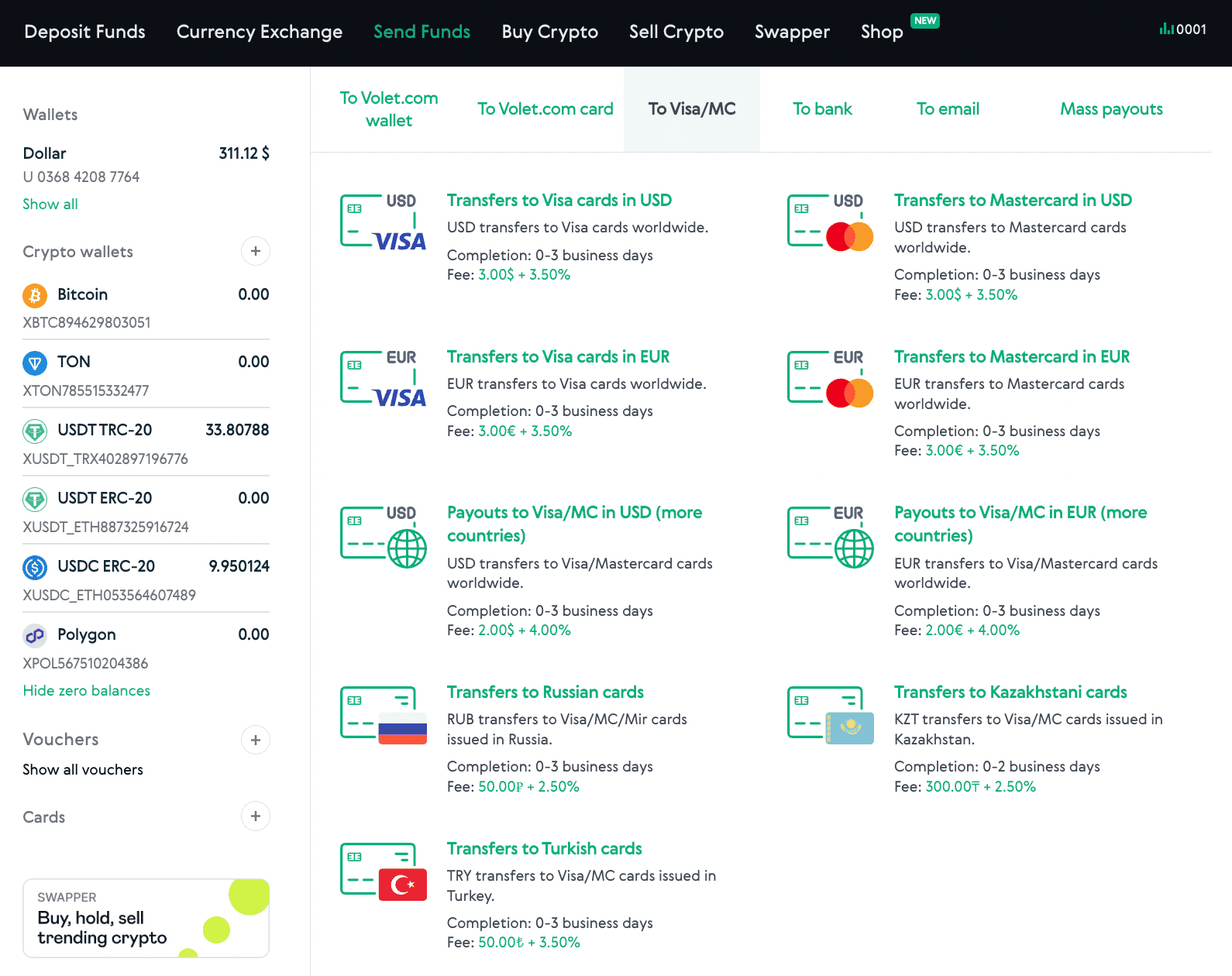Select the Mass payouts tab
The width and height of the screenshot is (1232, 976).
point(1111,109)
